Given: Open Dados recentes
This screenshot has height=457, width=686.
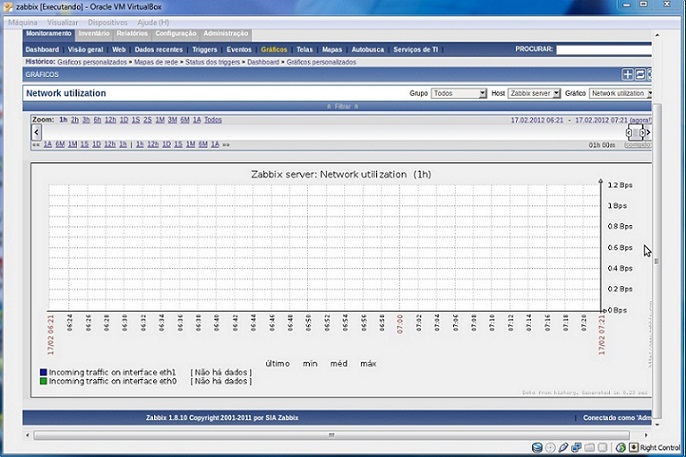Looking at the screenshot, I should coord(158,50).
